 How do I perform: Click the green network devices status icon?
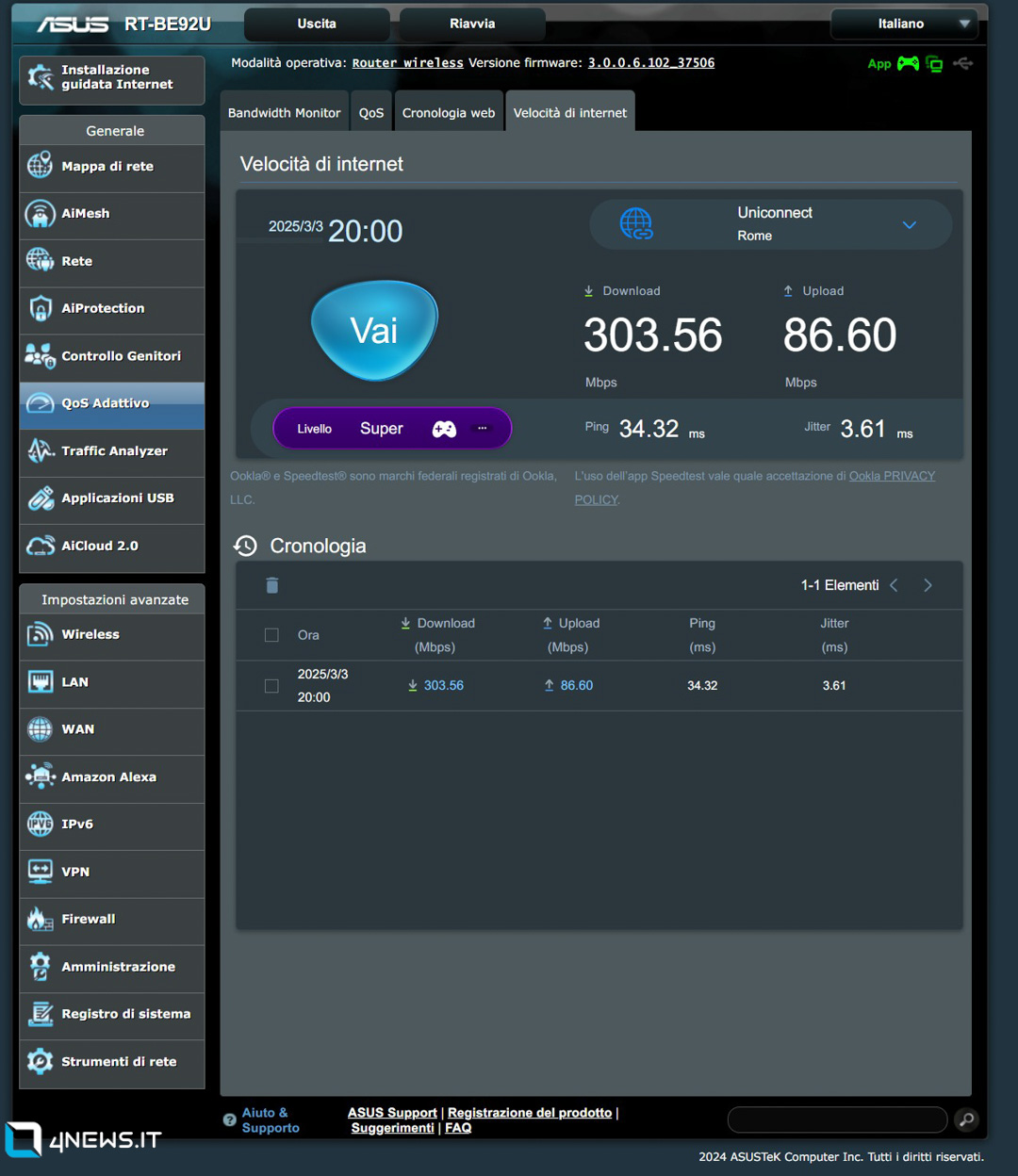point(934,64)
